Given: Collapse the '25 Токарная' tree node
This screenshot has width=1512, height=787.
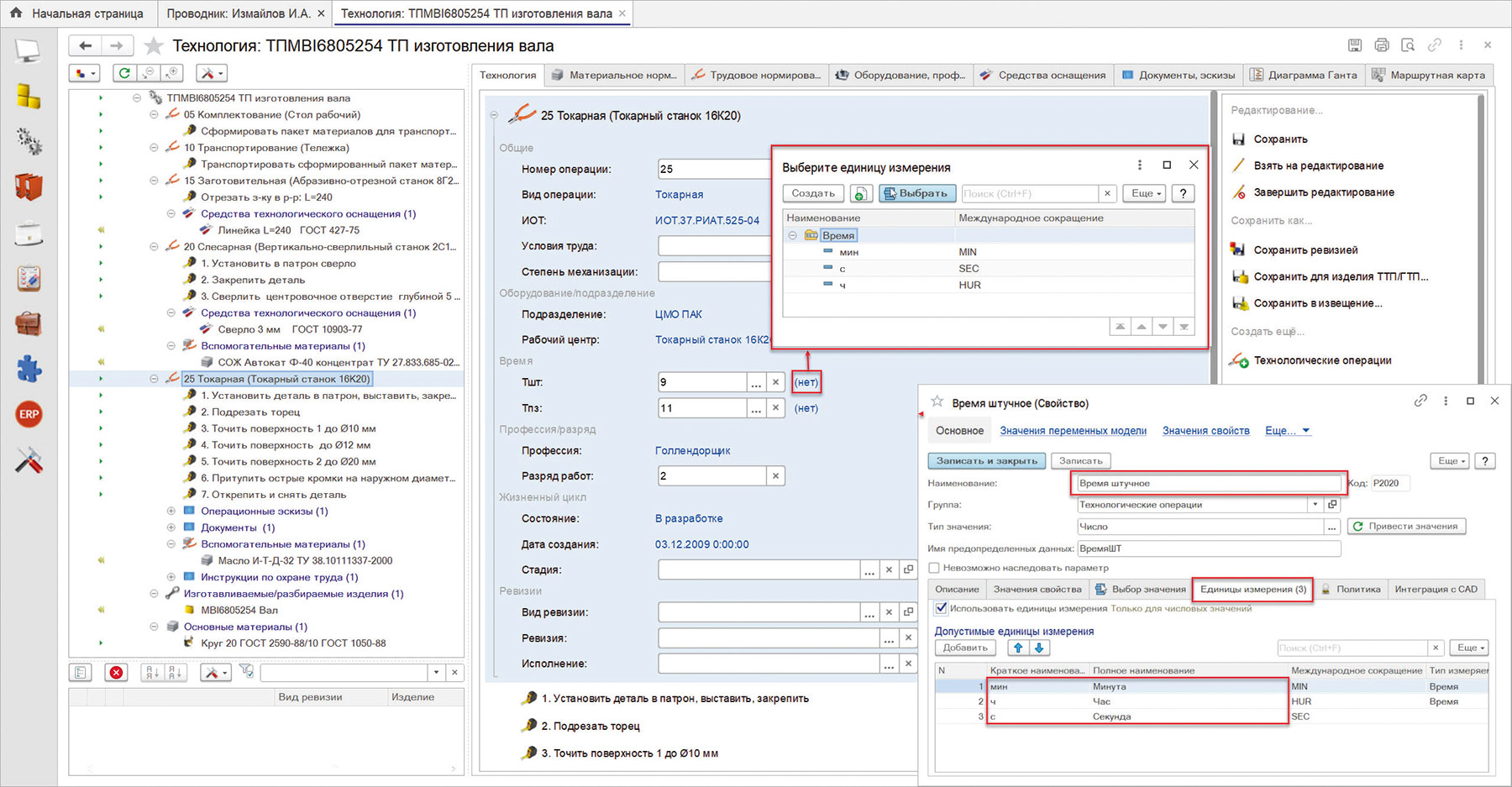Looking at the screenshot, I should (154, 379).
